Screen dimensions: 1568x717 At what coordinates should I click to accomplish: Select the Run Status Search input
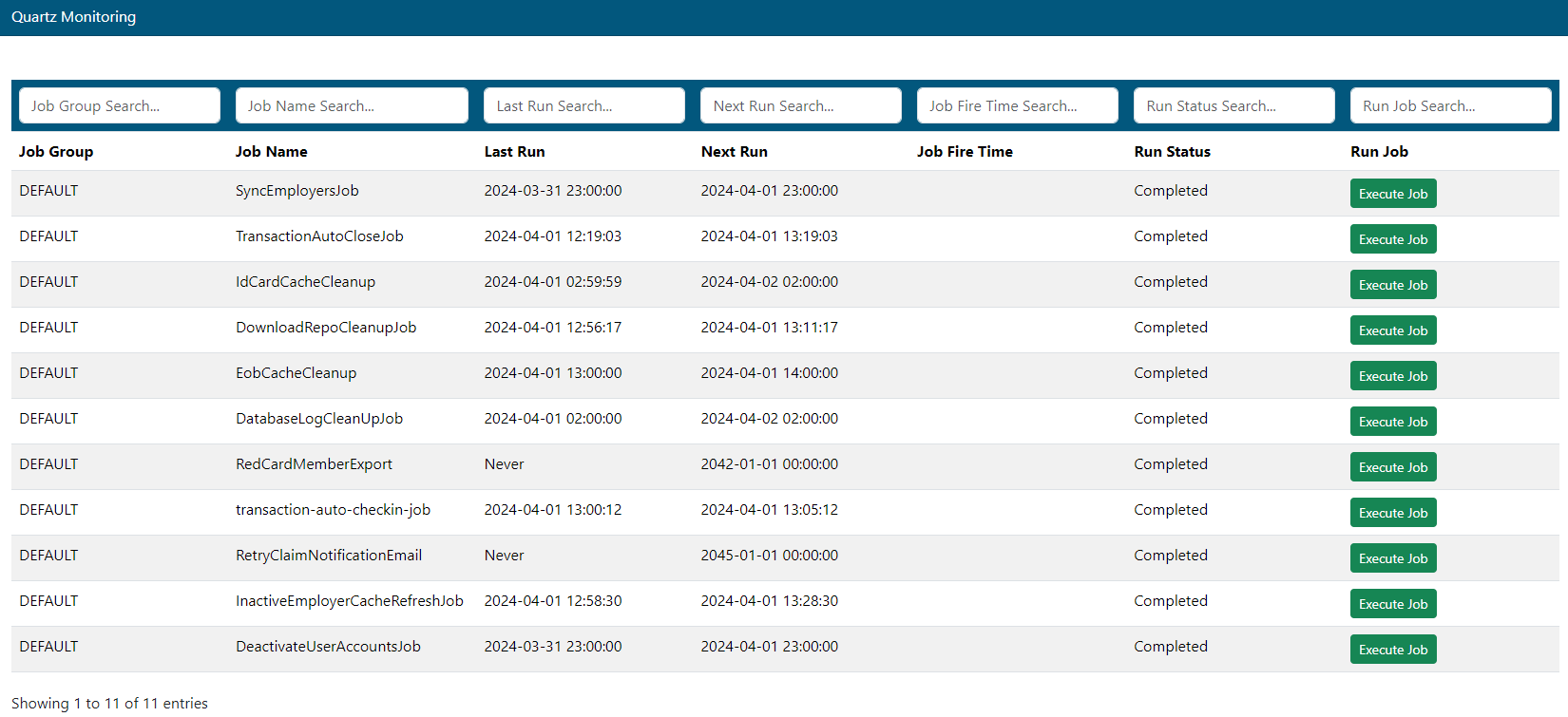(x=1233, y=105)
